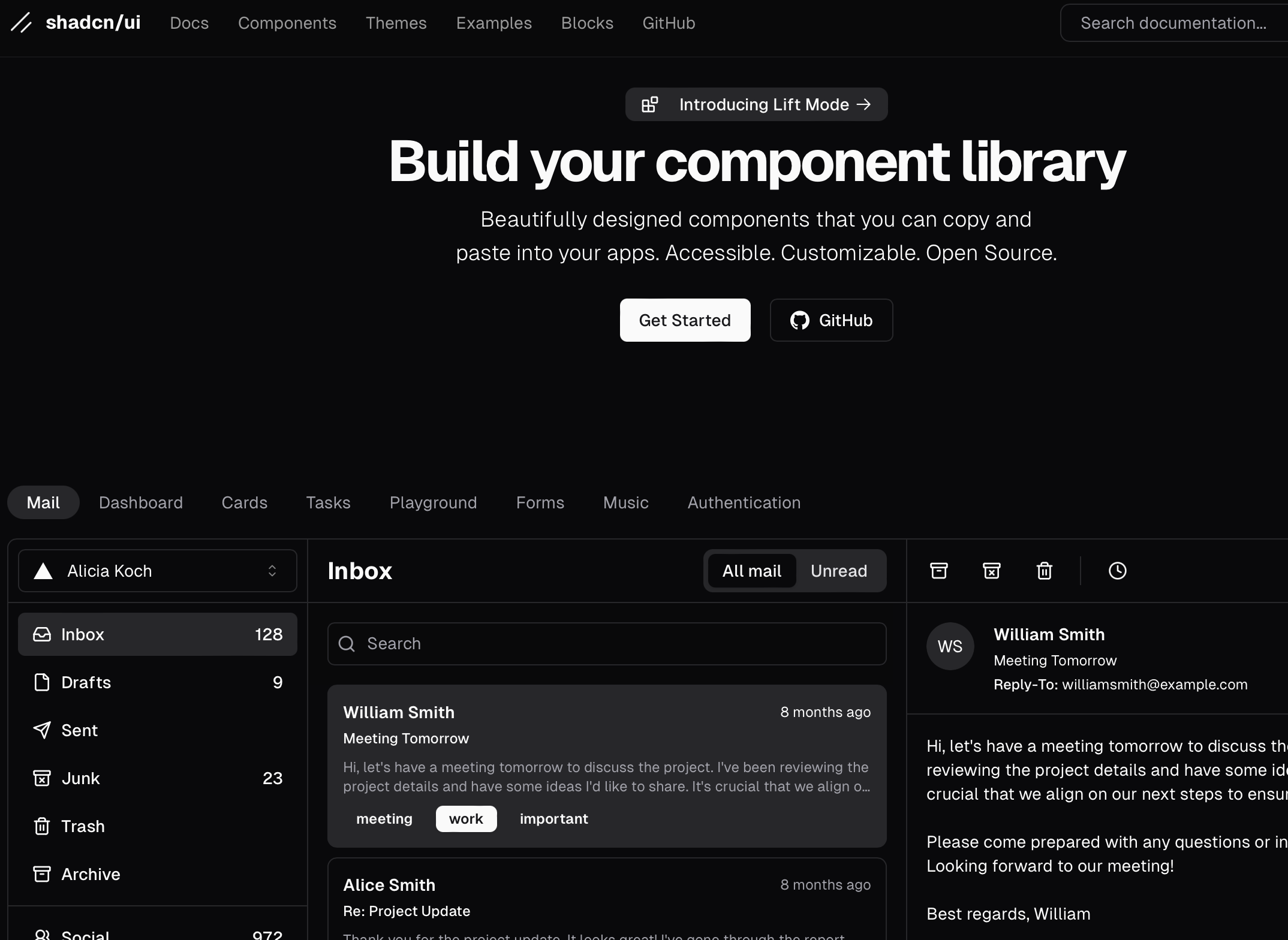Select the All mail filter

(x=751, y=571)
